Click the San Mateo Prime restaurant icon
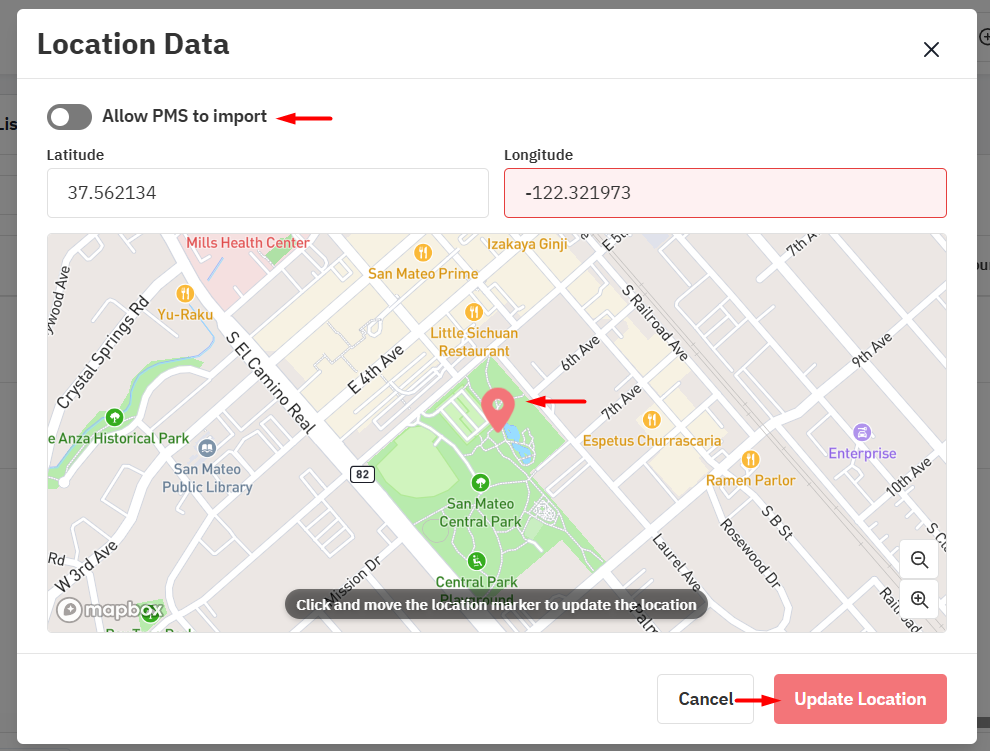The width and height of the screenshot is (990, 751). (423, 253)
